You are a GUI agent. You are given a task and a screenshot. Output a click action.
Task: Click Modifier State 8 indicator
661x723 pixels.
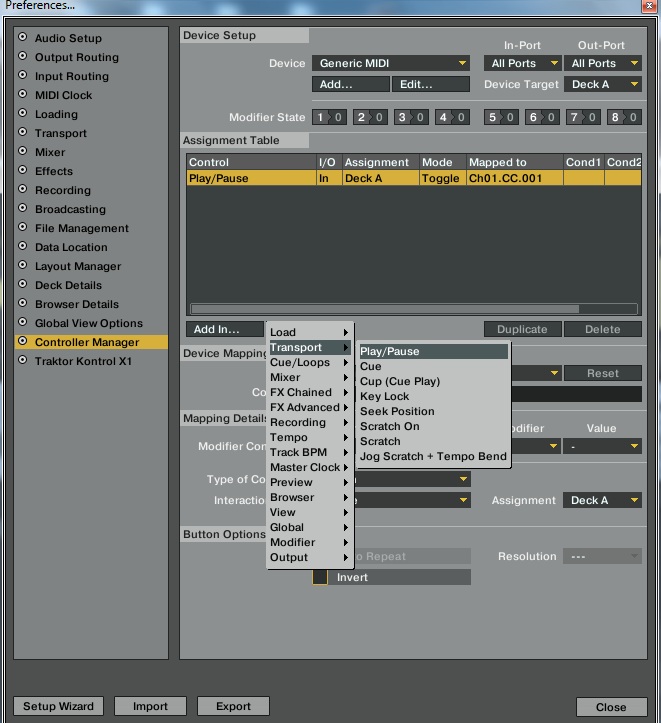click(x=624, y=117)
